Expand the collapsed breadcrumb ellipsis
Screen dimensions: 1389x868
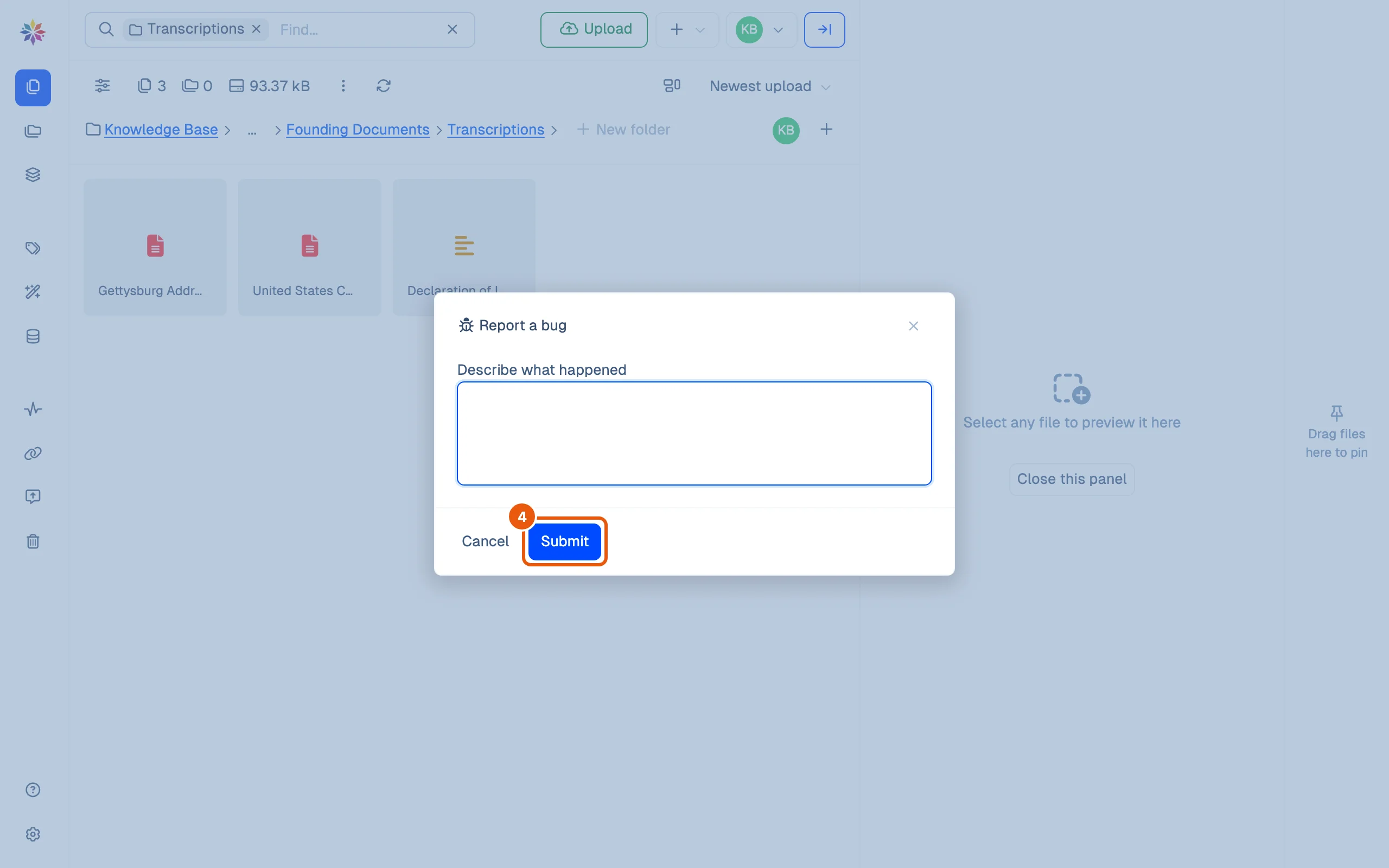pos(251,131)
